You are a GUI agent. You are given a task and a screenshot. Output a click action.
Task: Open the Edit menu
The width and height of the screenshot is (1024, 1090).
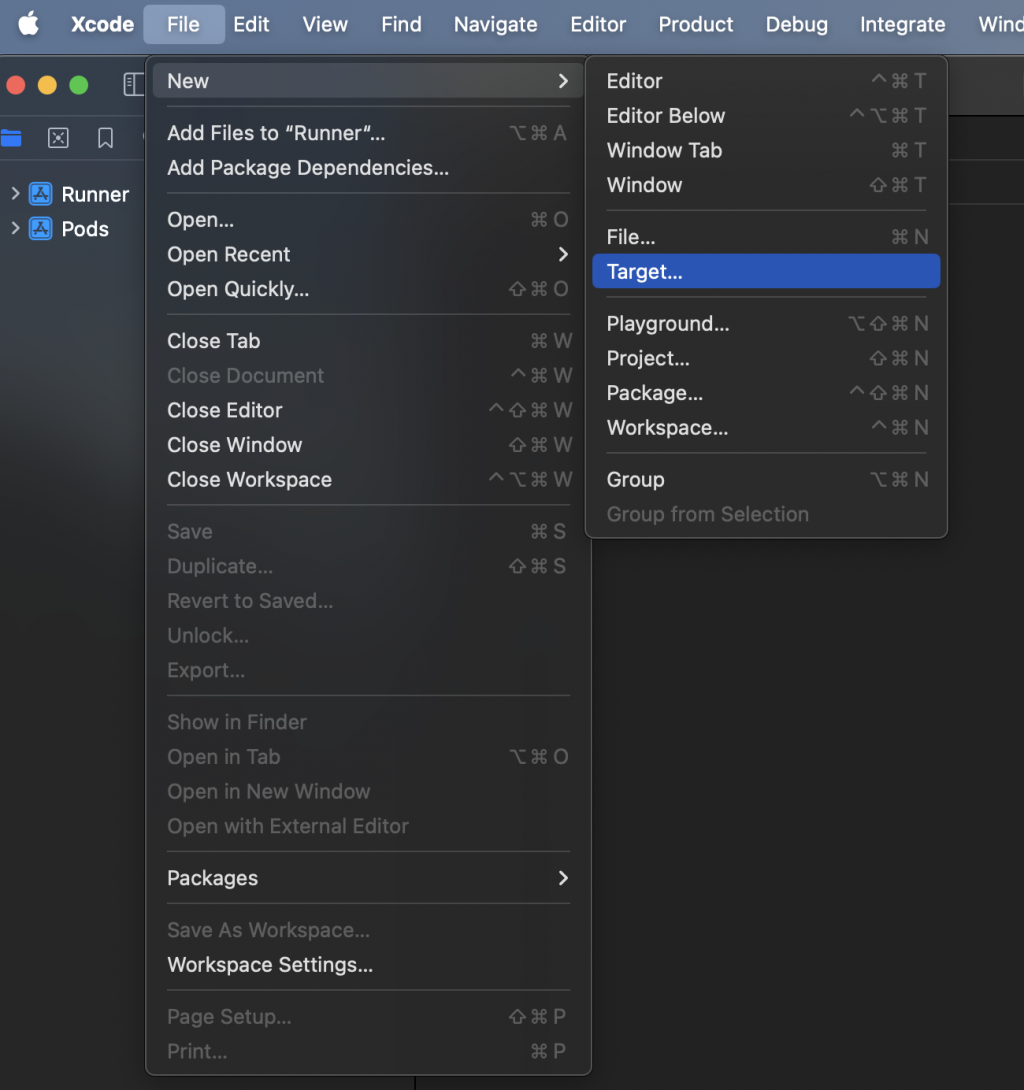pos(251,24)
